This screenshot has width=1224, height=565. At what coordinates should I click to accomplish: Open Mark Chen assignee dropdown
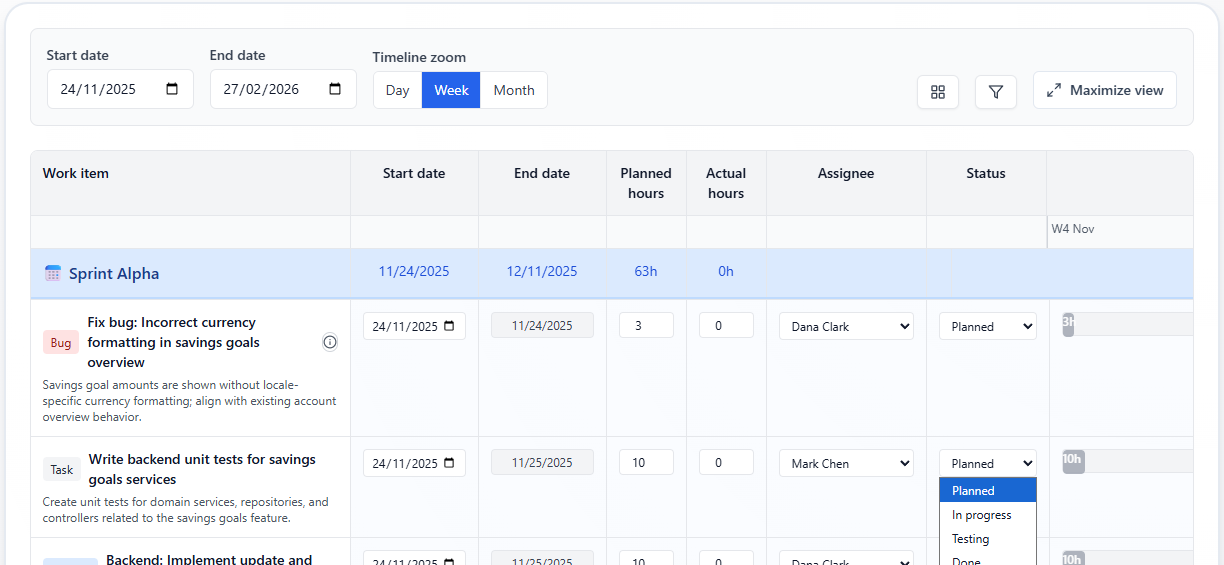846,463
